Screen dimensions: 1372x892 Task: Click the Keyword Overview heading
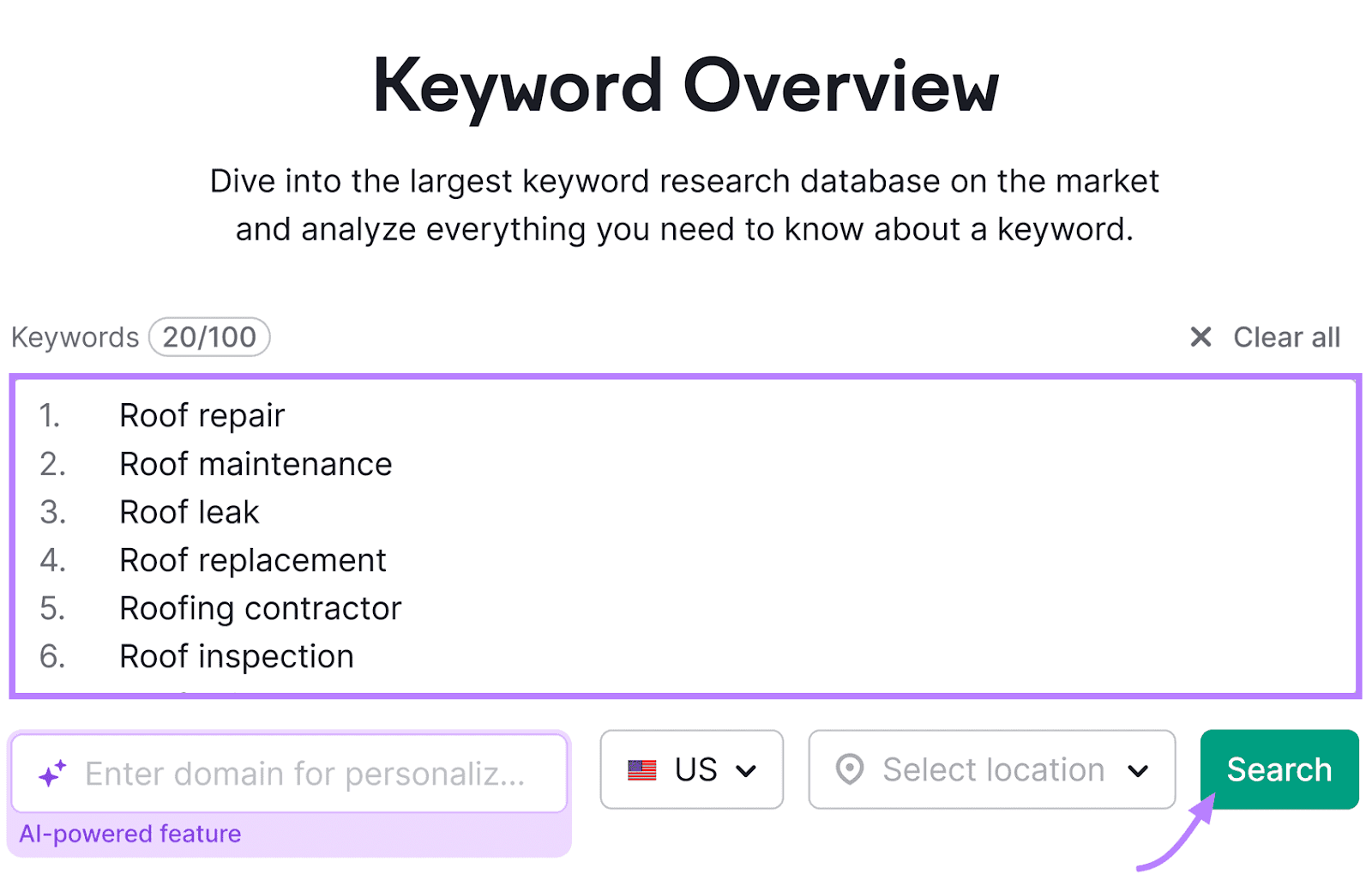(x=686, y=84)
